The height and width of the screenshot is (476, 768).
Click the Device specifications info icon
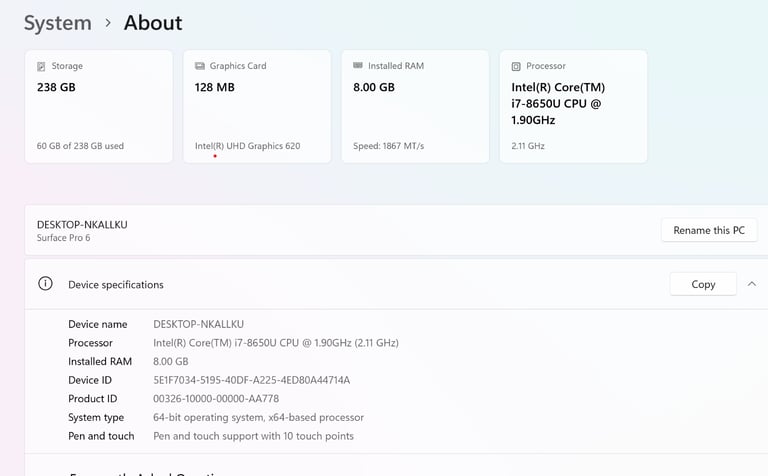pos(45,284)
